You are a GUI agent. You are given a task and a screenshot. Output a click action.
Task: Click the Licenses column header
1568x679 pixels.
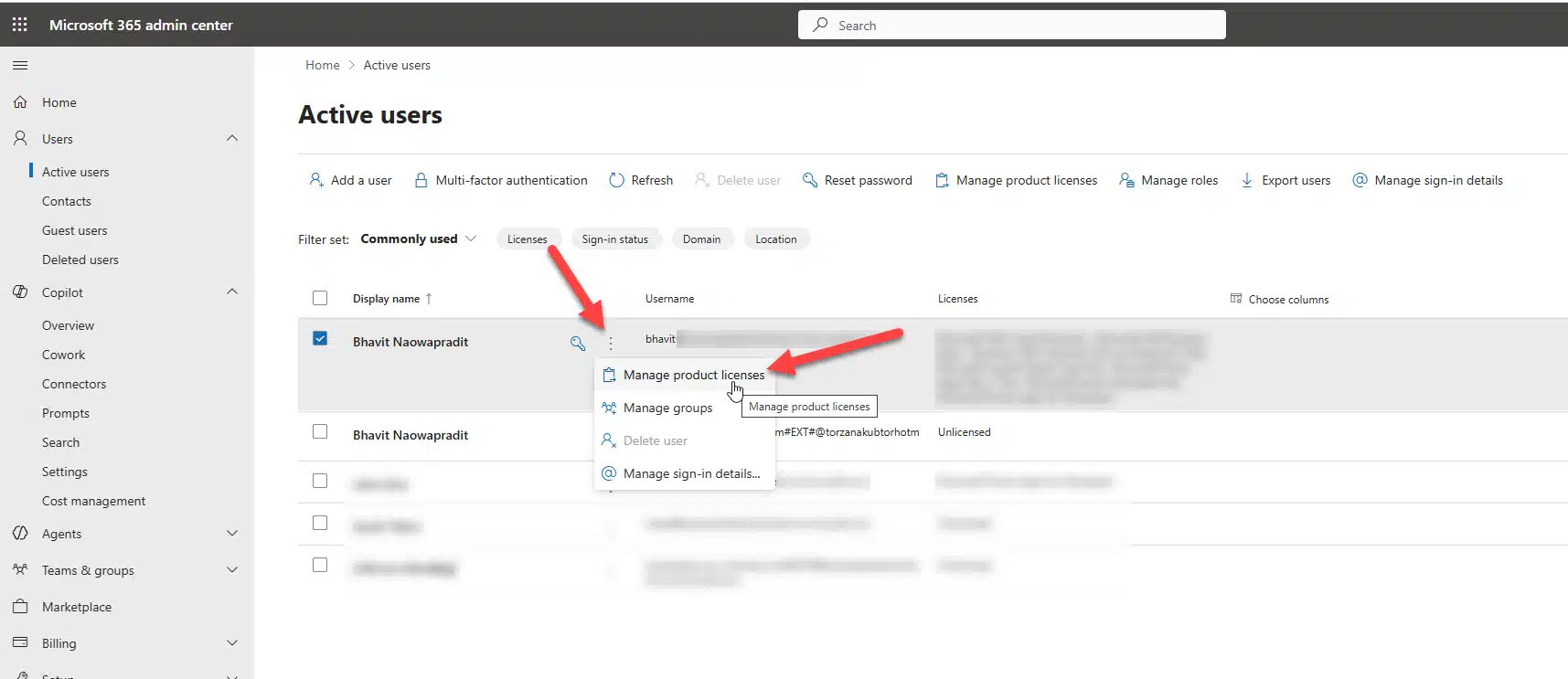pyautogui.click(x=957, y=299)
